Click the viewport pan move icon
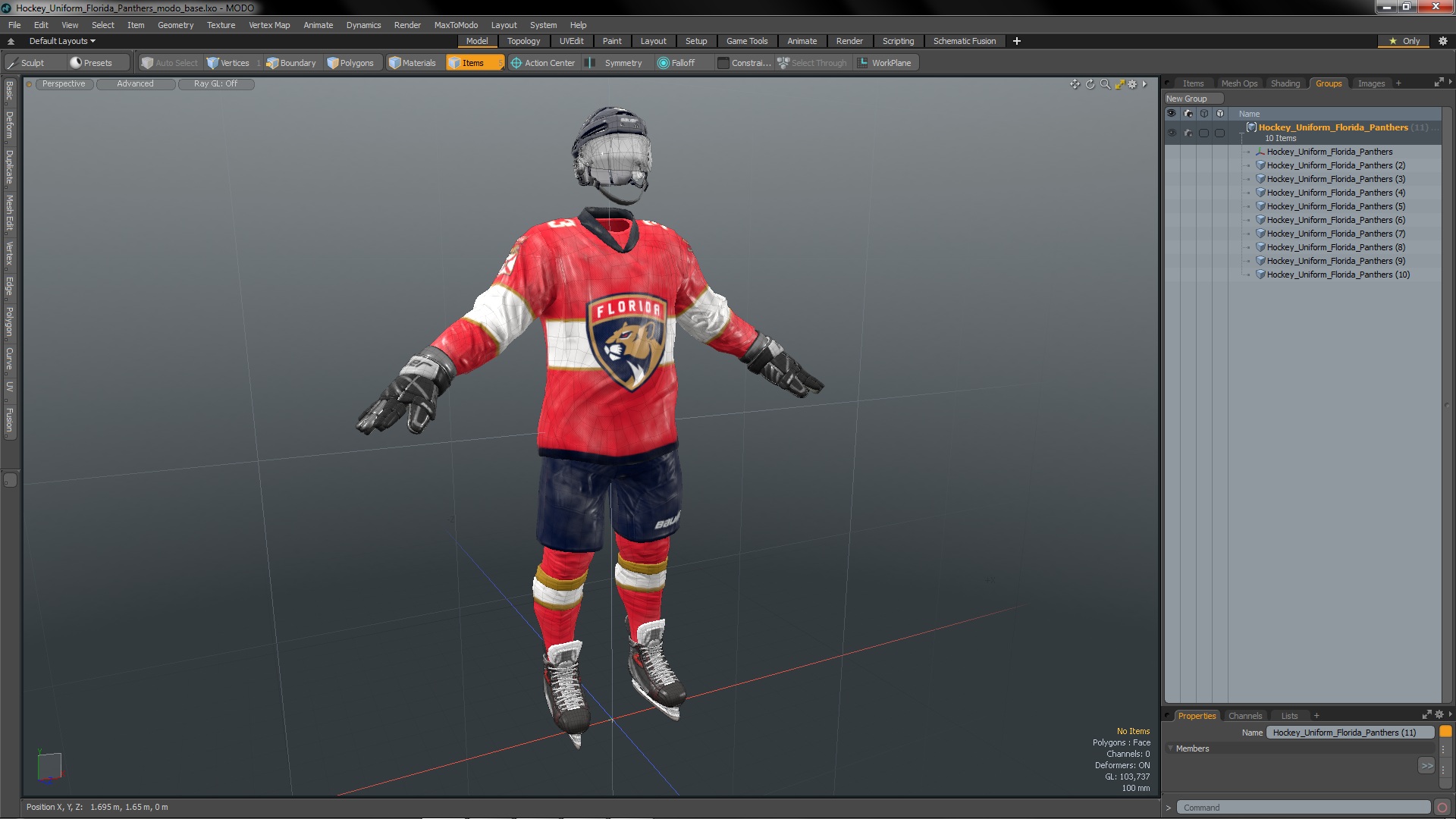 tap(1075, 84)
